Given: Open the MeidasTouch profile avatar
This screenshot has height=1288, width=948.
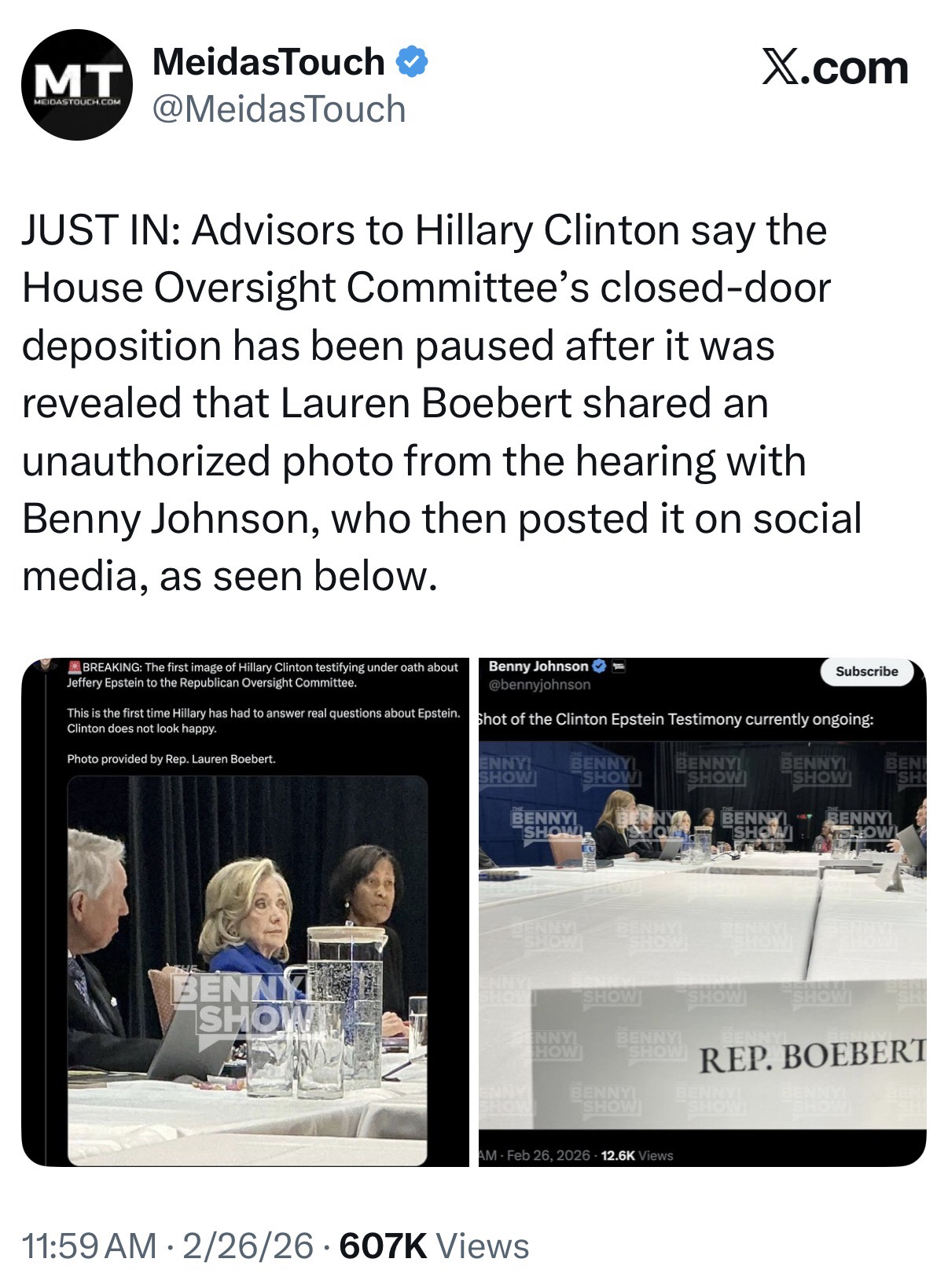Looking at the screenshot, I should coord(75,85).
